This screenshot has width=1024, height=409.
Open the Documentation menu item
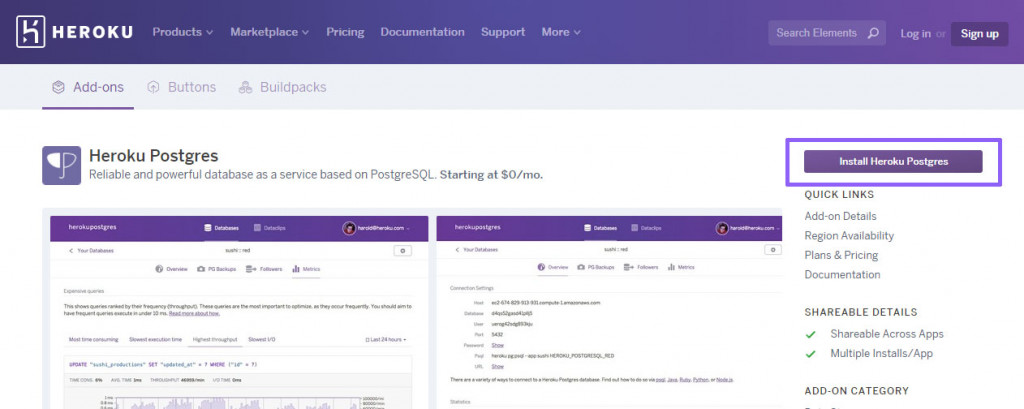tap(423, 32)
